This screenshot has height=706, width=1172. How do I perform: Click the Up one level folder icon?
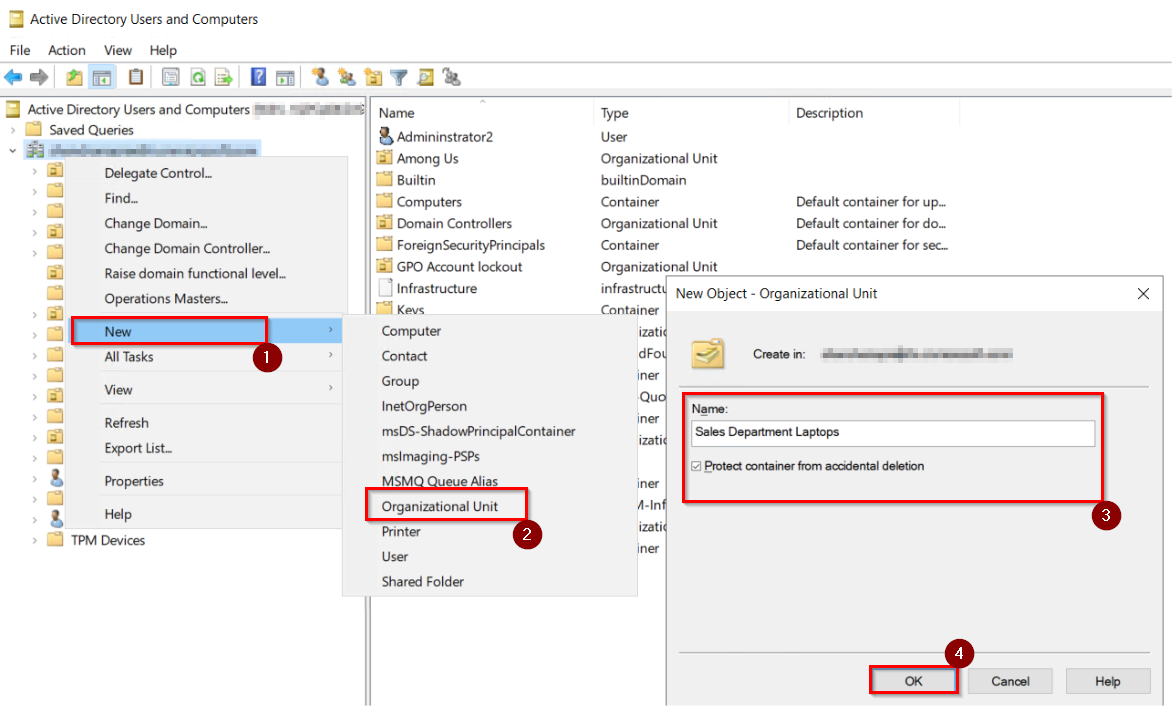point(75,77)
